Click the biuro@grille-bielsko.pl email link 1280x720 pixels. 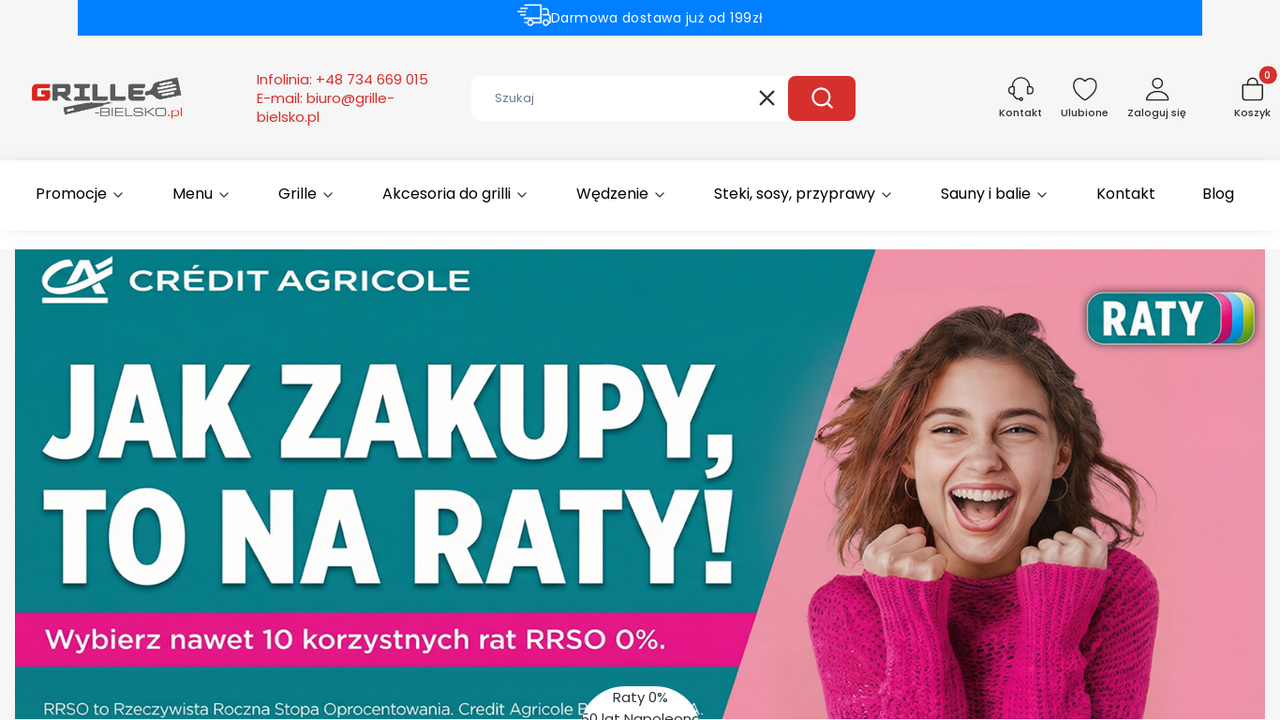coord(325,108)
